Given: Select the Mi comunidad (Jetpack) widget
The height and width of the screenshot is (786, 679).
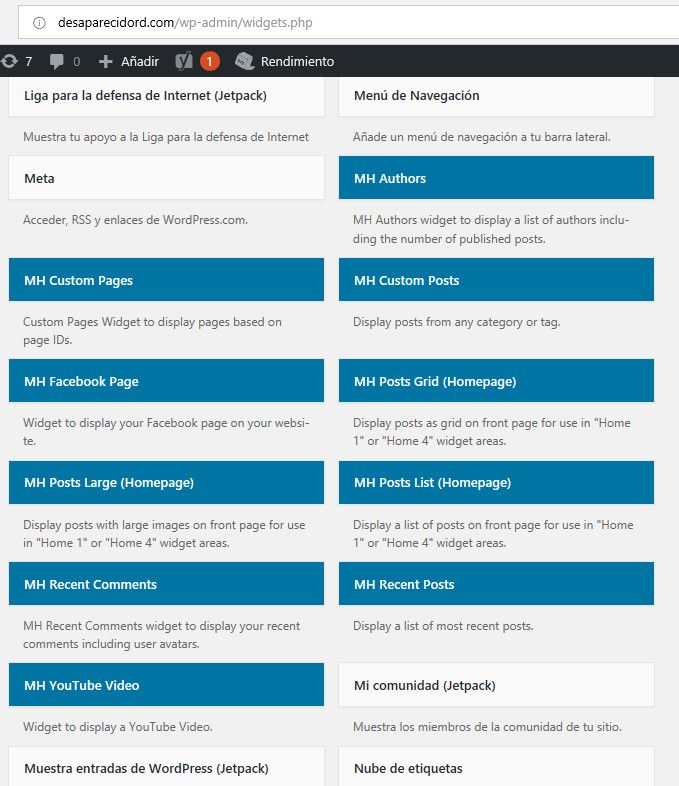Looking at the screenshot, I should tap(496, 685).
